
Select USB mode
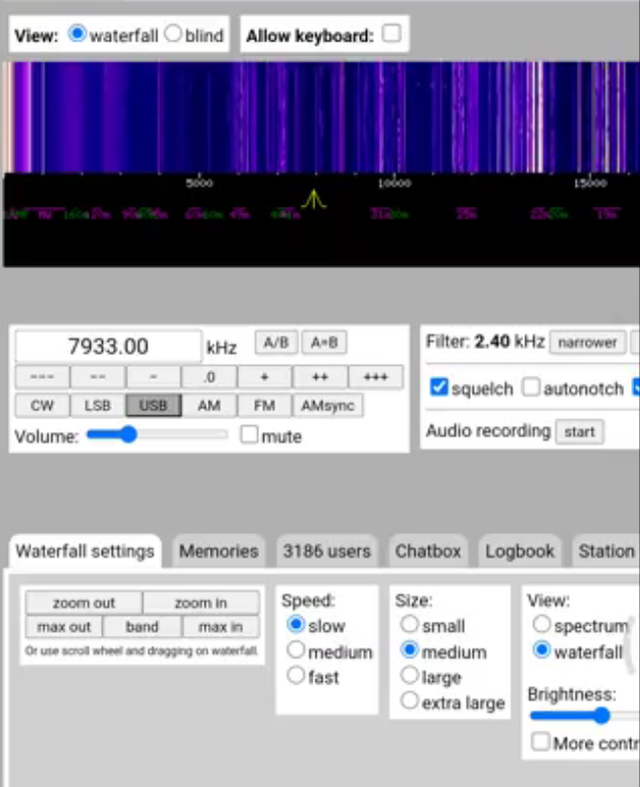coord(154,406)
